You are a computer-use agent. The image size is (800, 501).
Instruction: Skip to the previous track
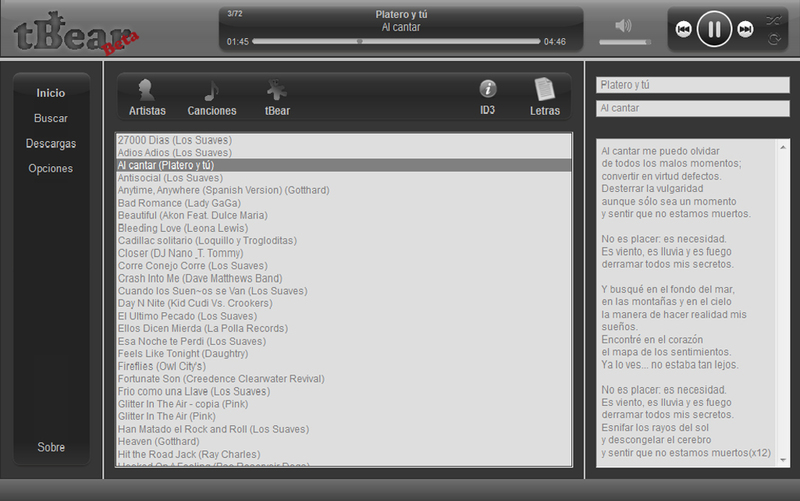(x=683, y=30)
